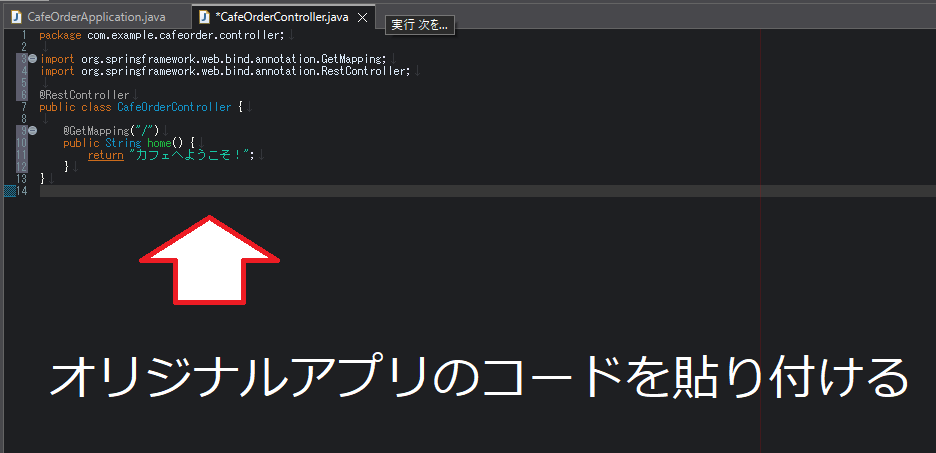Switch to the CafeOrderApplication.java tab
The width and height of the screenshot is (936, 453).
point(96,17)
